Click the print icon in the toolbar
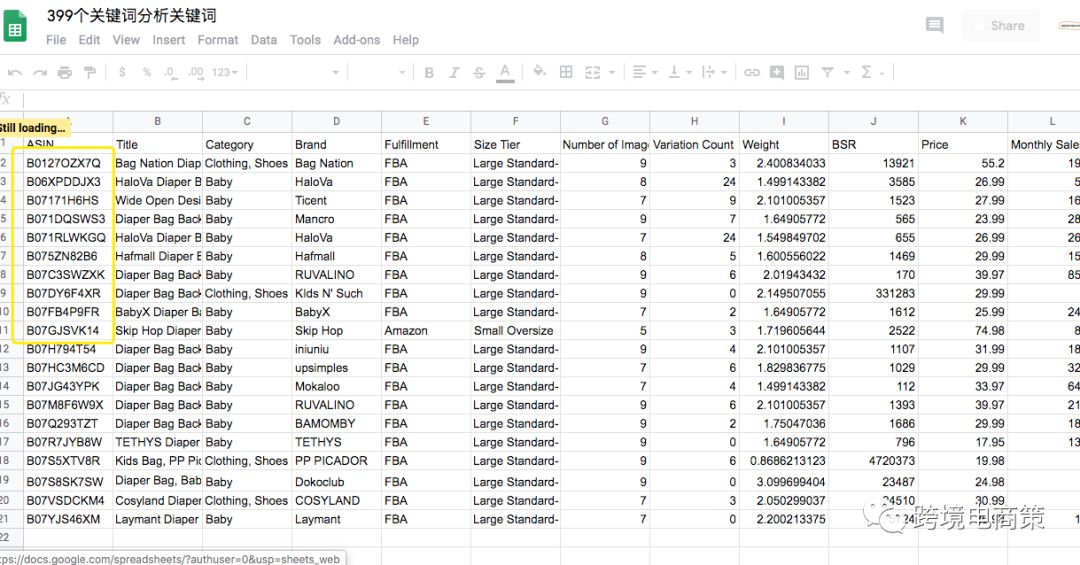Image resolution: width=1080 pixels, height=565 pixels. [x=65, y=72]
